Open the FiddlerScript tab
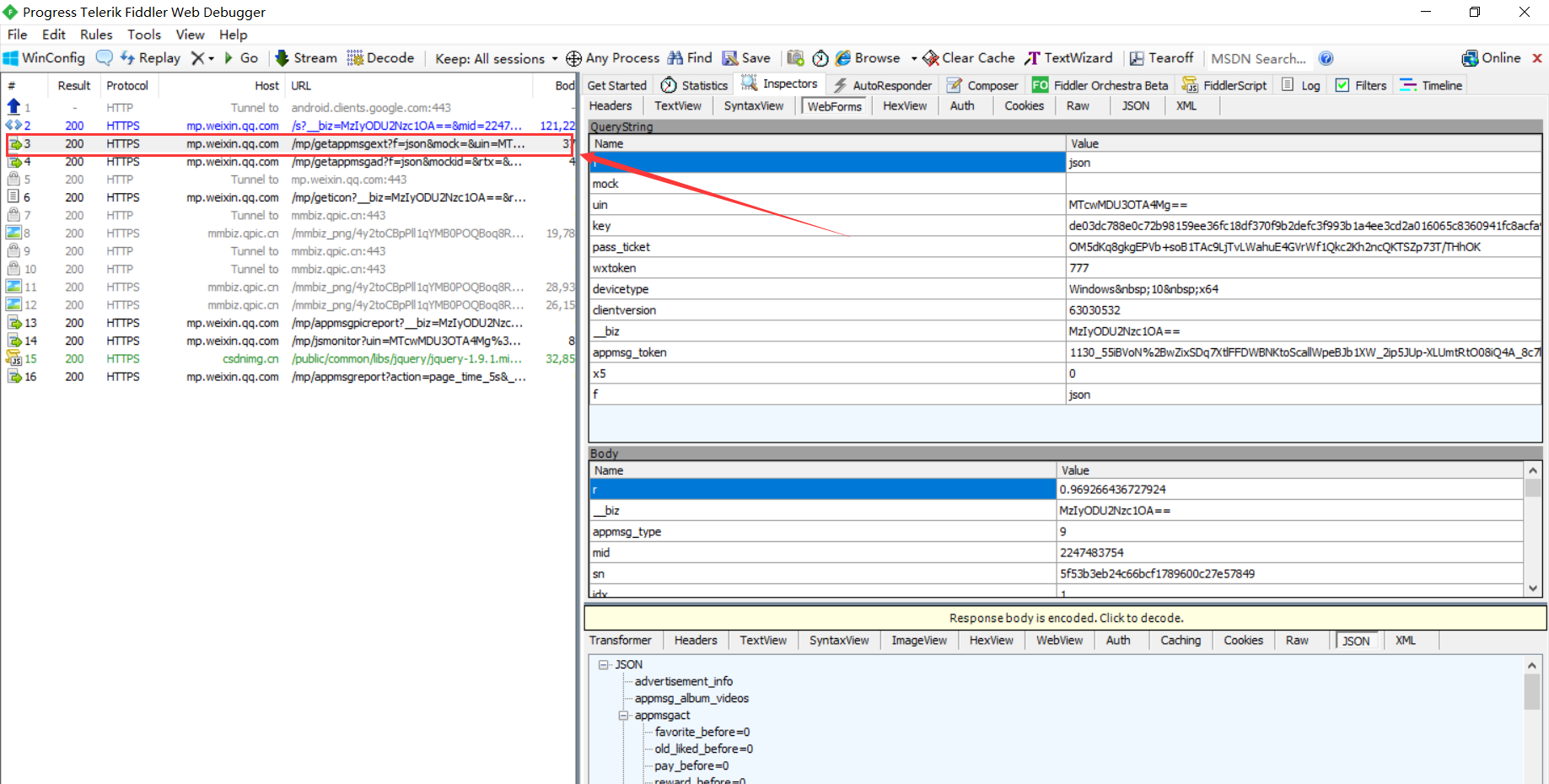 pos(1224,85)
